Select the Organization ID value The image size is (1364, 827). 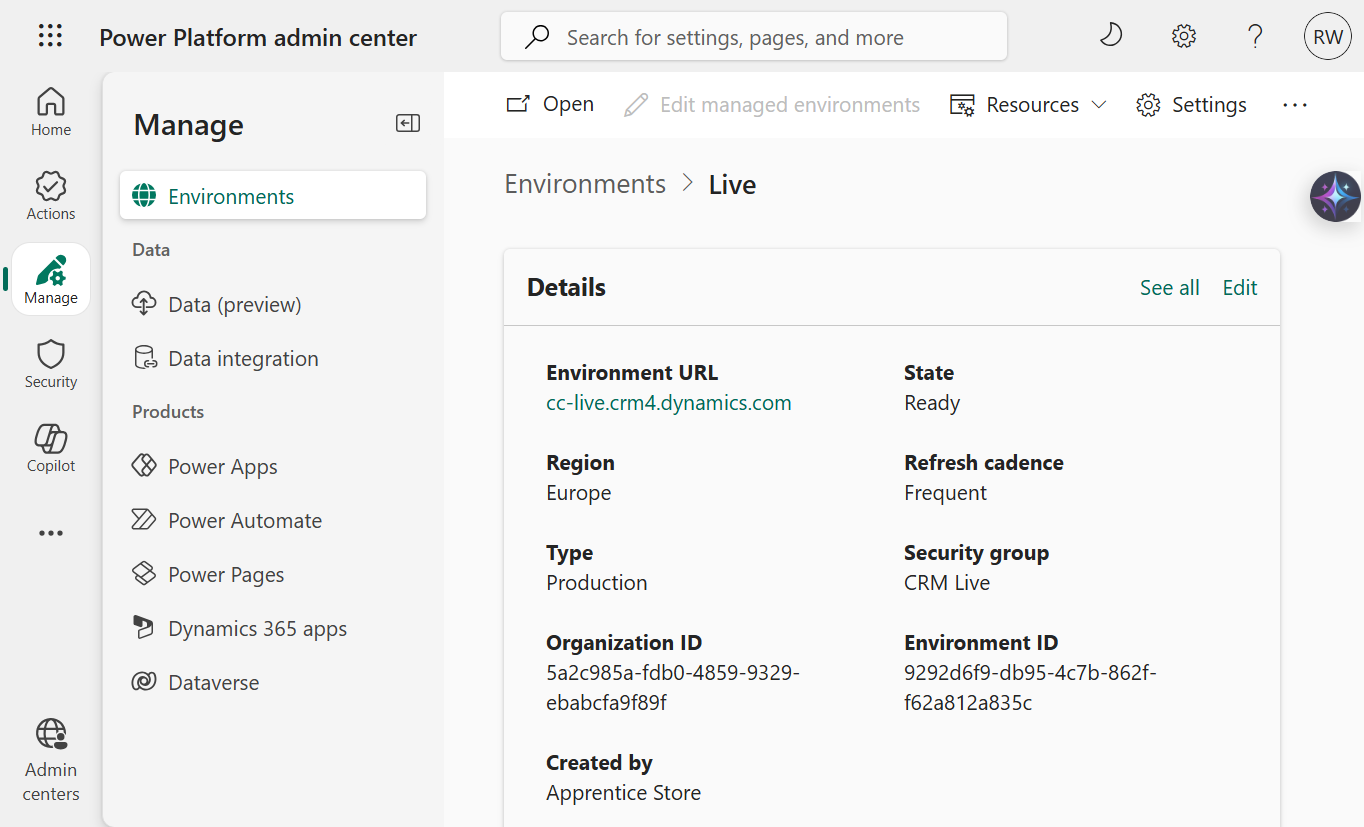pos(673,687)
